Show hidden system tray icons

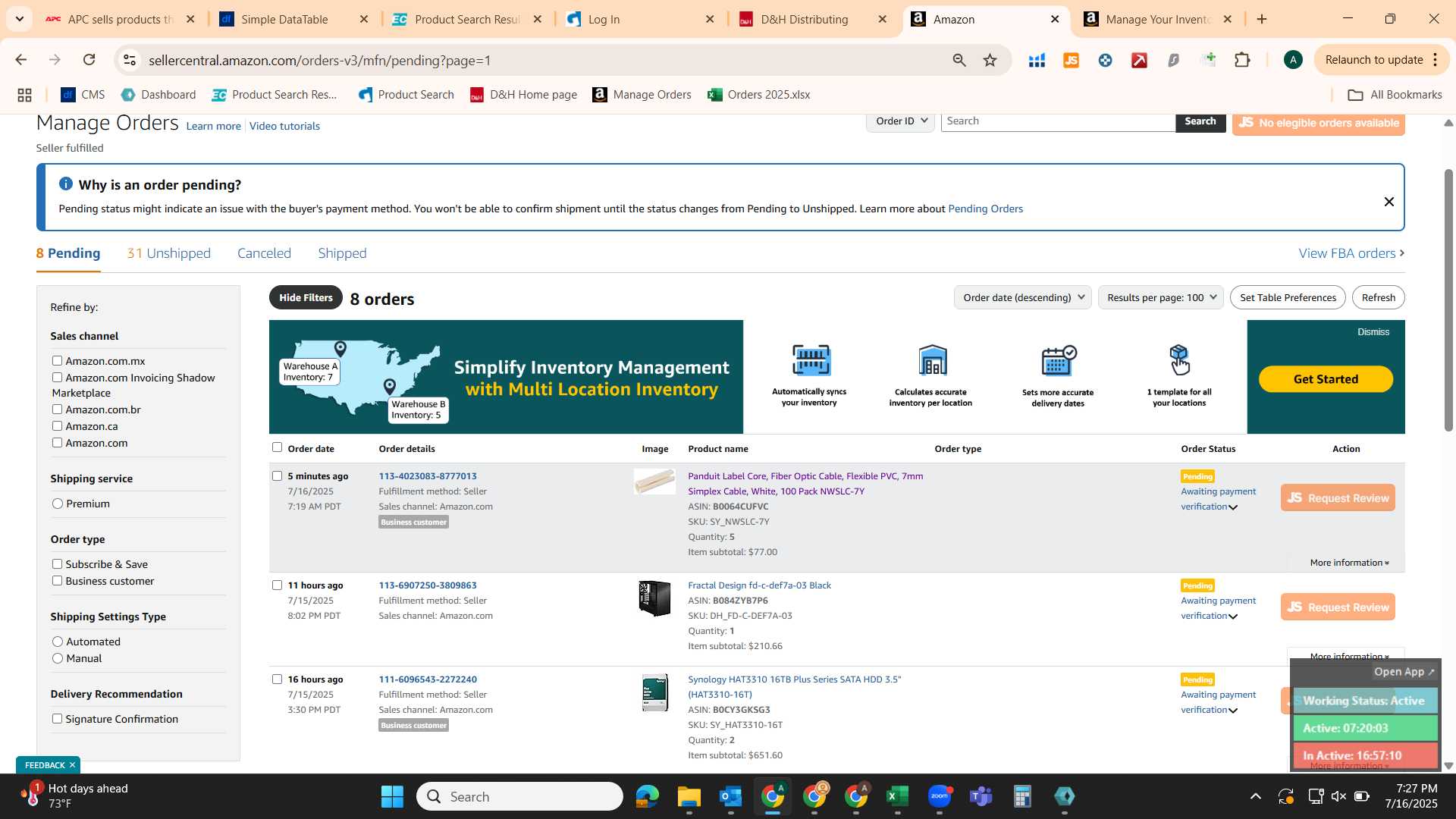1255,796
